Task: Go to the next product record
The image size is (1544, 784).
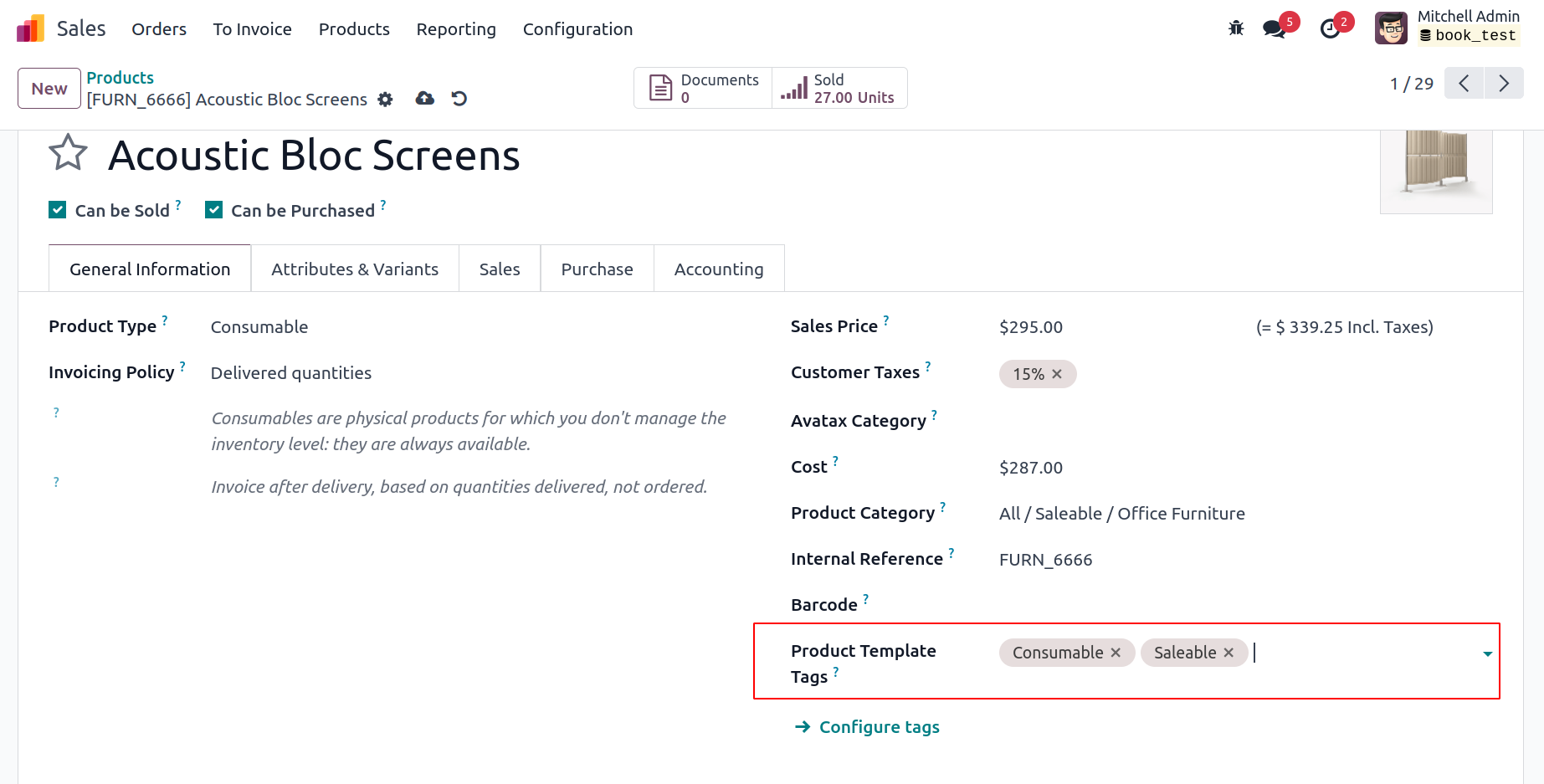Action: (x=1504, y=84)
